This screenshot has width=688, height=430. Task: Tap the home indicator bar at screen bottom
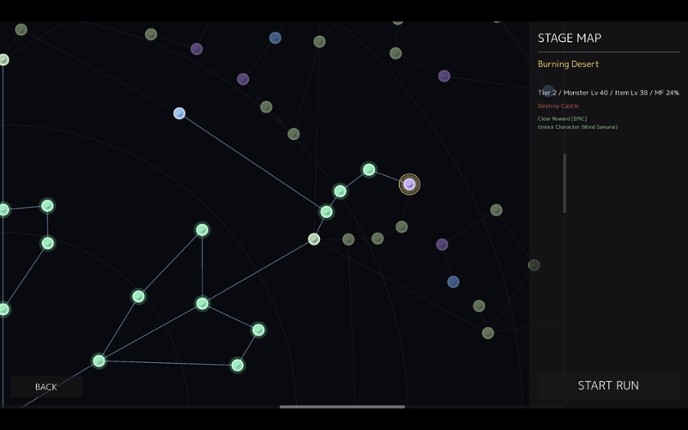[x=342, y=407]
